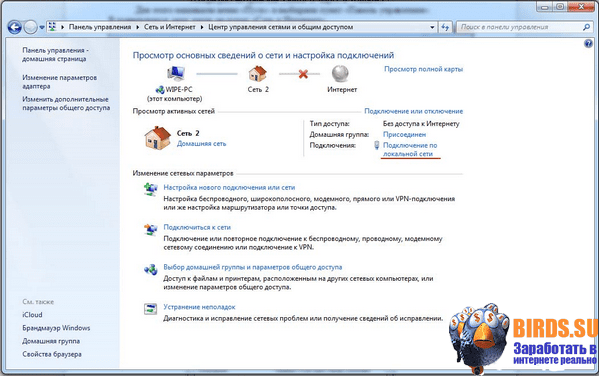Open Изменение параметров адаптера
Screen dimensions: 599x376
(59, 82)
